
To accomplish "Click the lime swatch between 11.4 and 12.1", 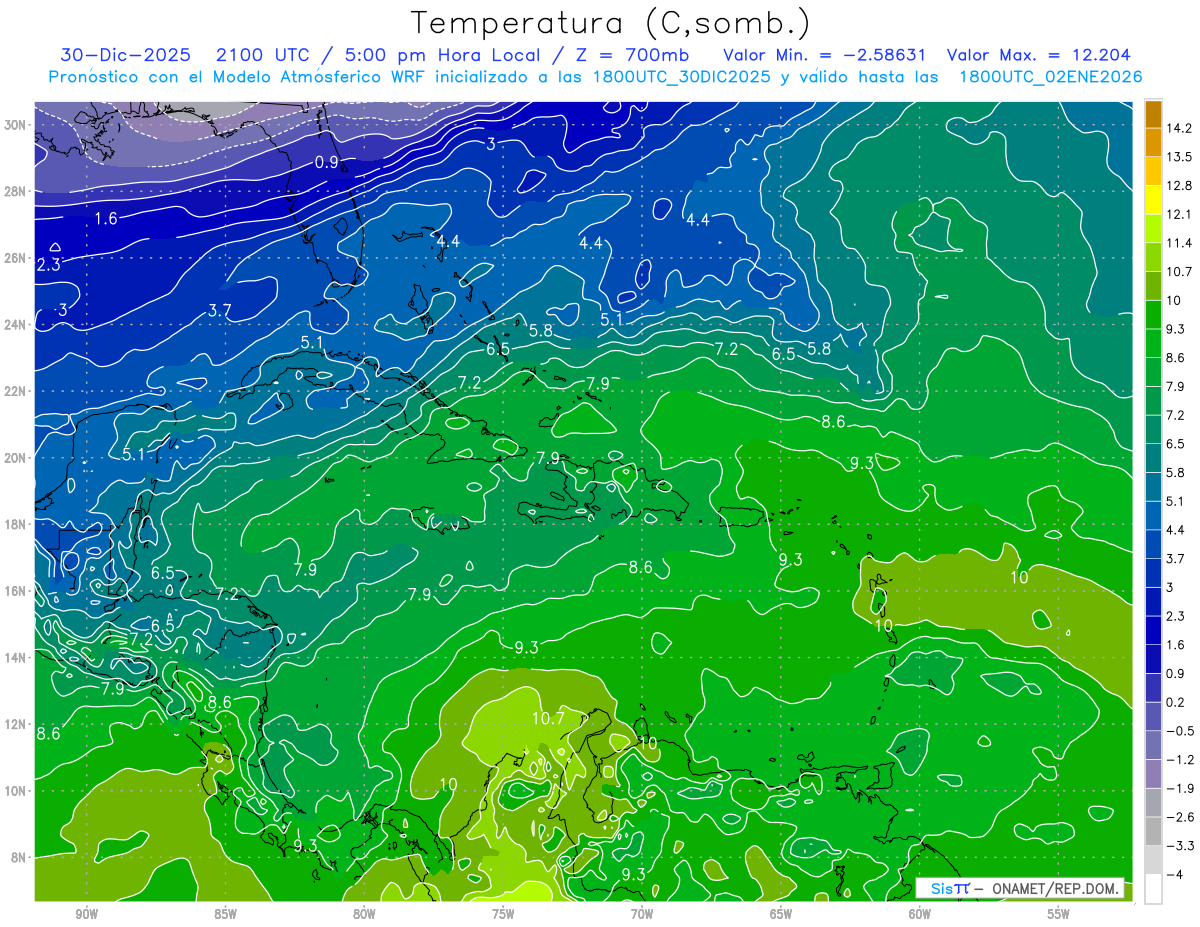I will pos(1153,228).
